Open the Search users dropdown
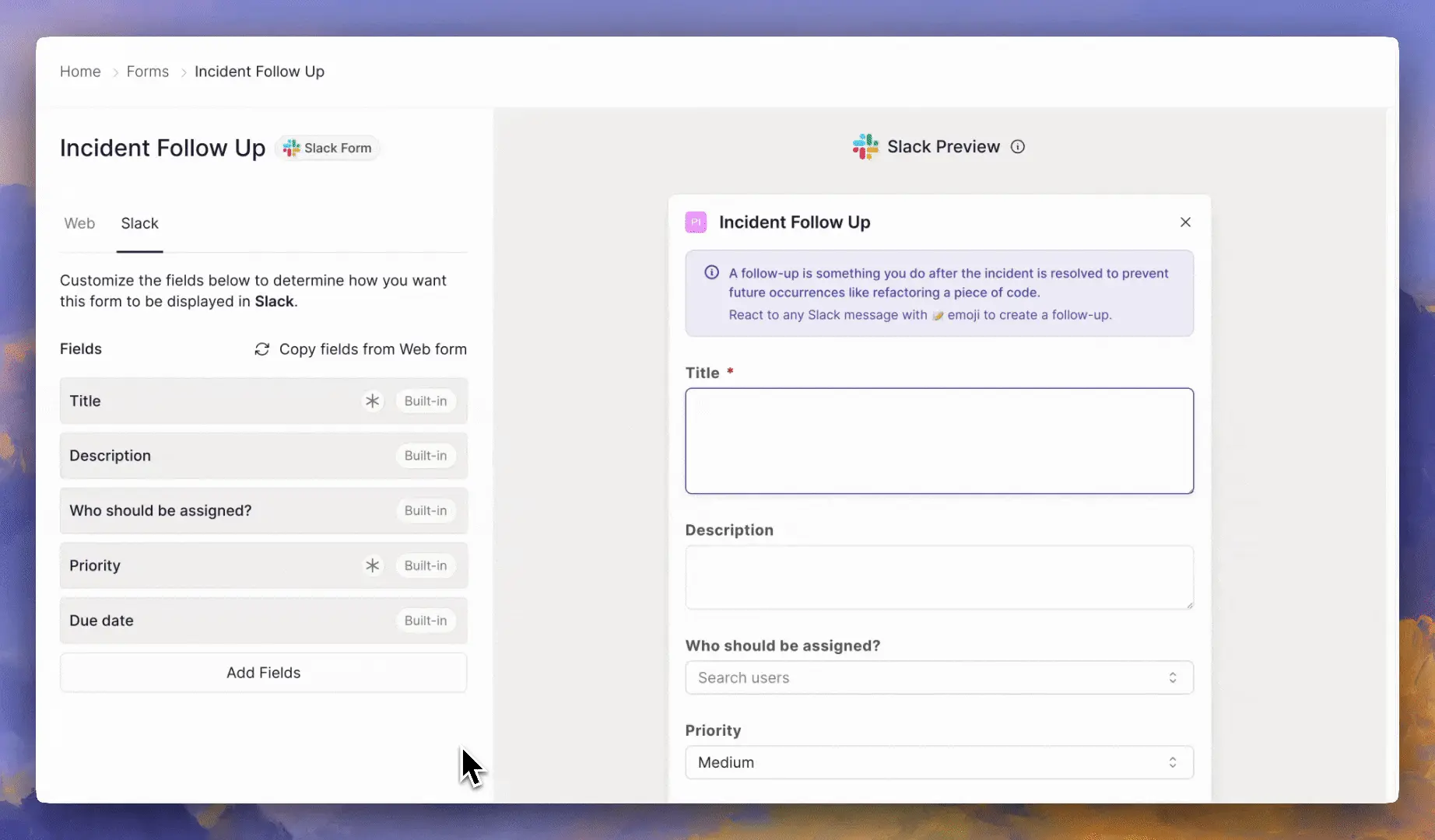 (939, 677)
